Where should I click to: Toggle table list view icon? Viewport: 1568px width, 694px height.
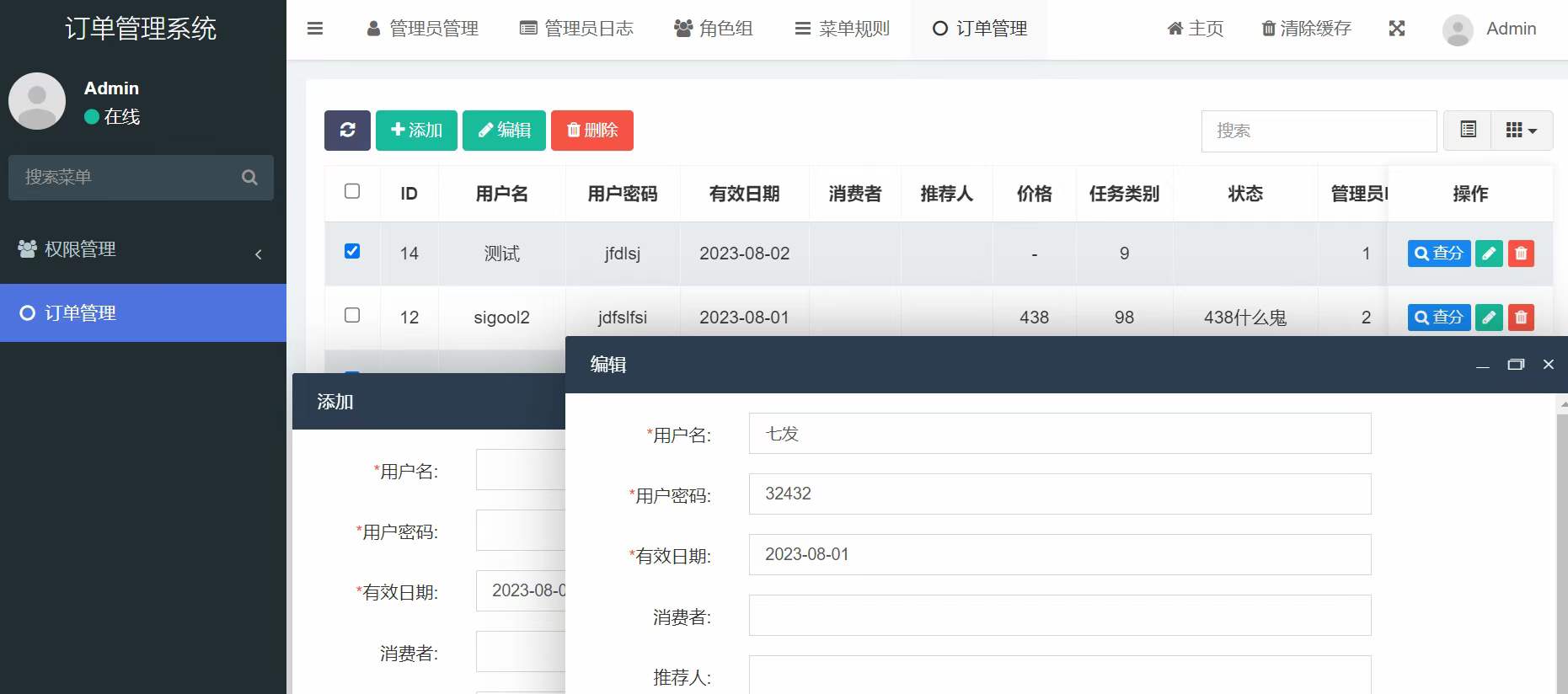pyautogui.click(x=1468, y=131)
